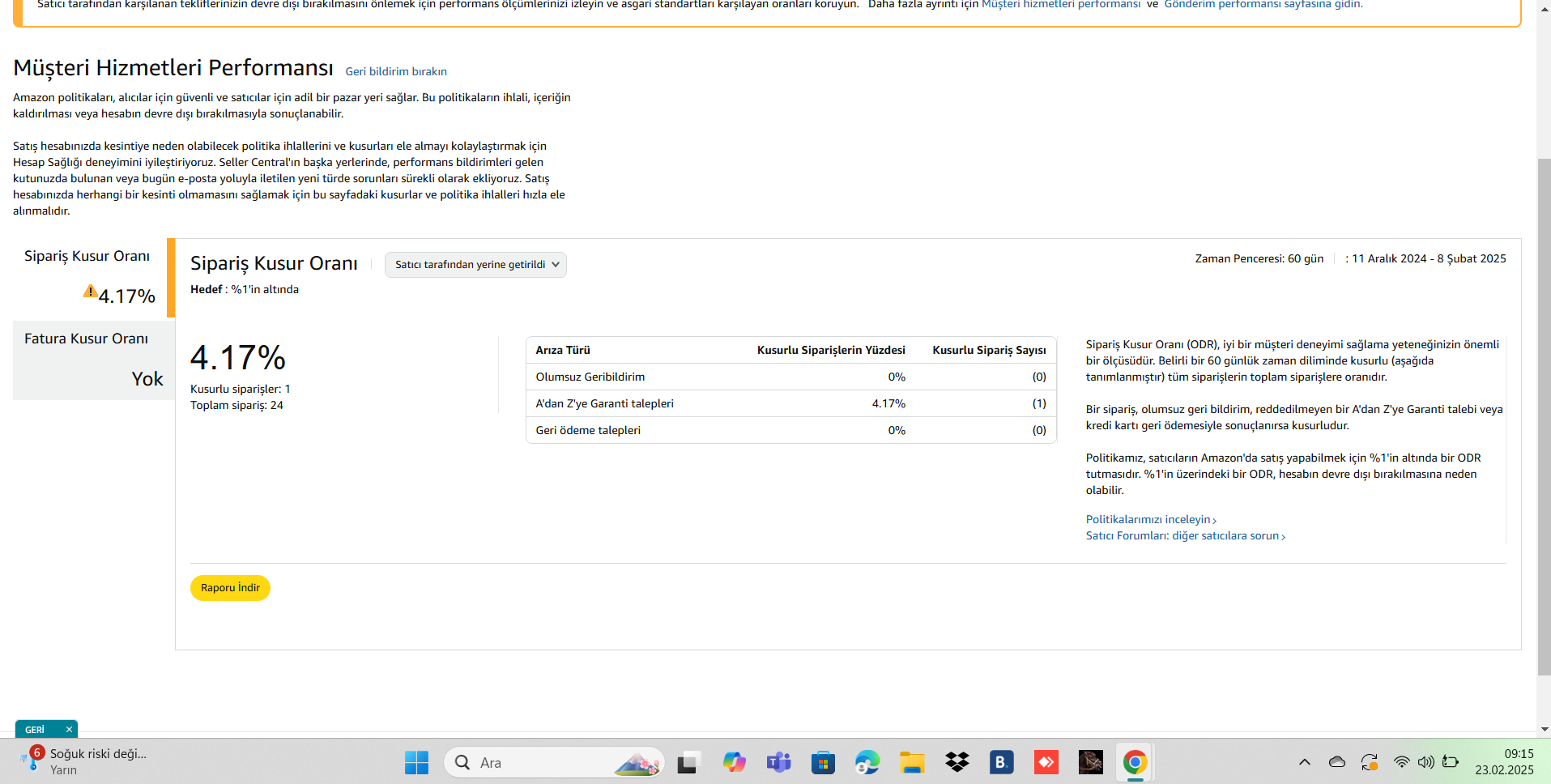Click the Müşteri Hizmetleri Performansı heading
The width and height of the screenshot is (1551, 784).
point(173,67)
